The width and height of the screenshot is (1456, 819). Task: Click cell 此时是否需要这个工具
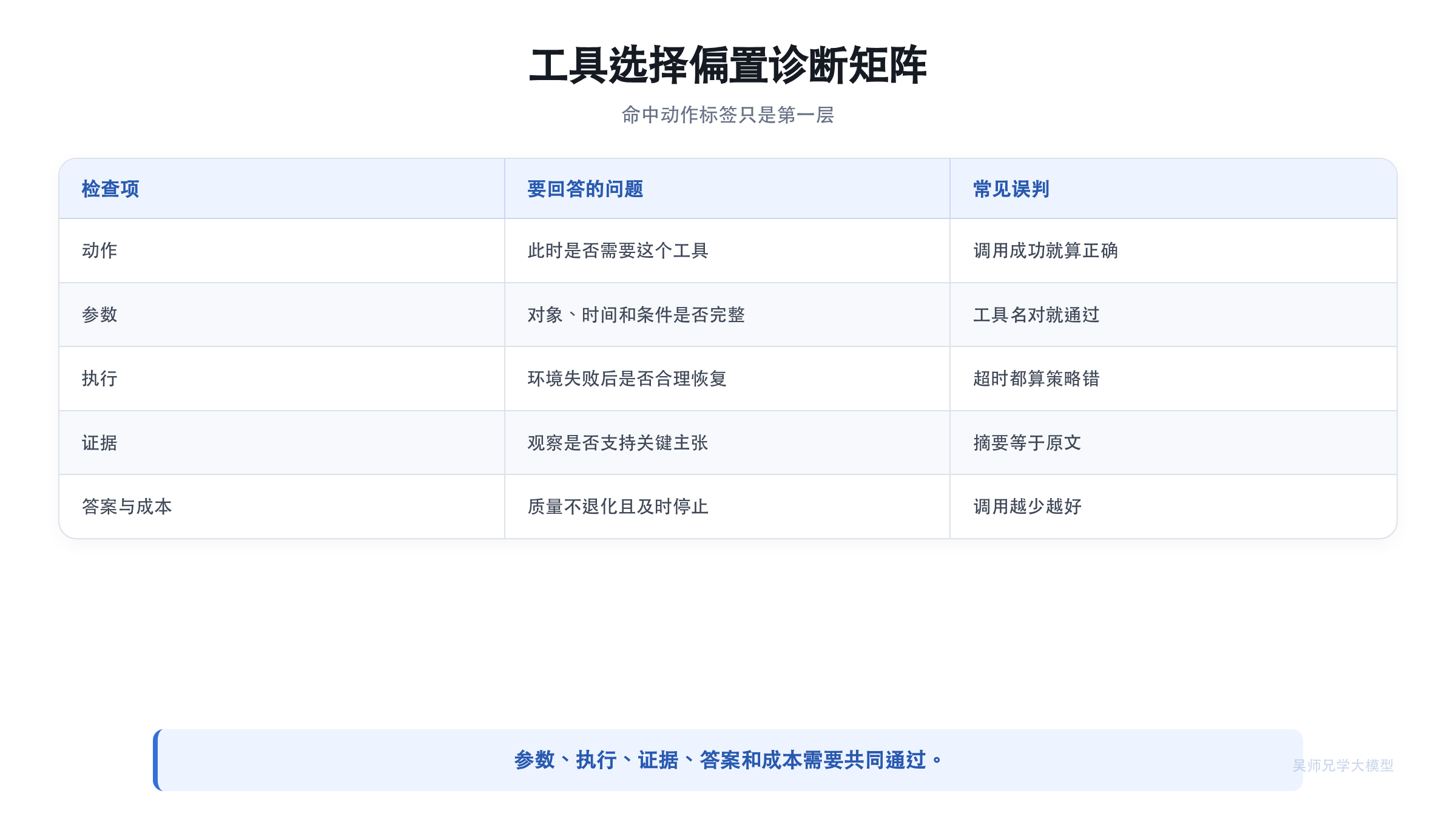[x=727, y=251]
